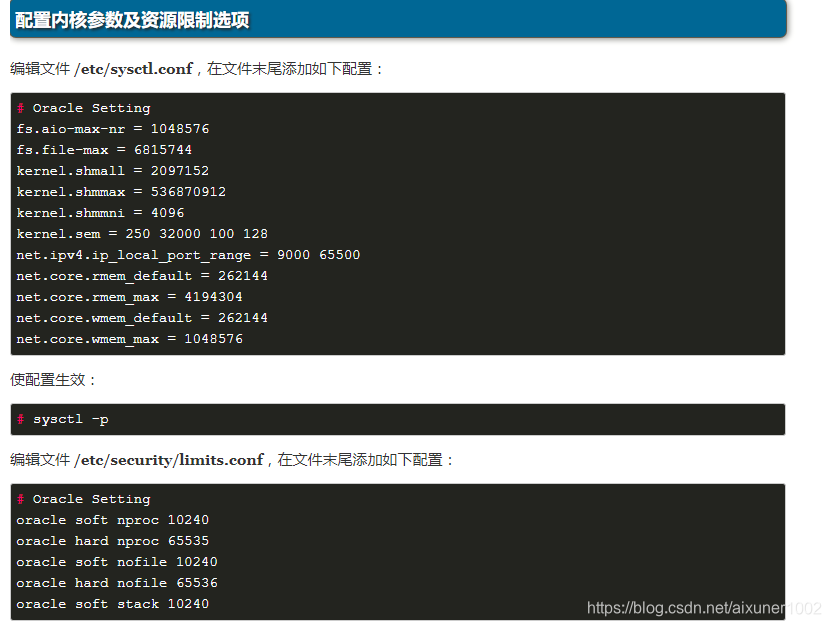Click the first # Oracle Setting comment in sysctl block
This screenshot has height=627, width=831.
[x=83, y=108]
